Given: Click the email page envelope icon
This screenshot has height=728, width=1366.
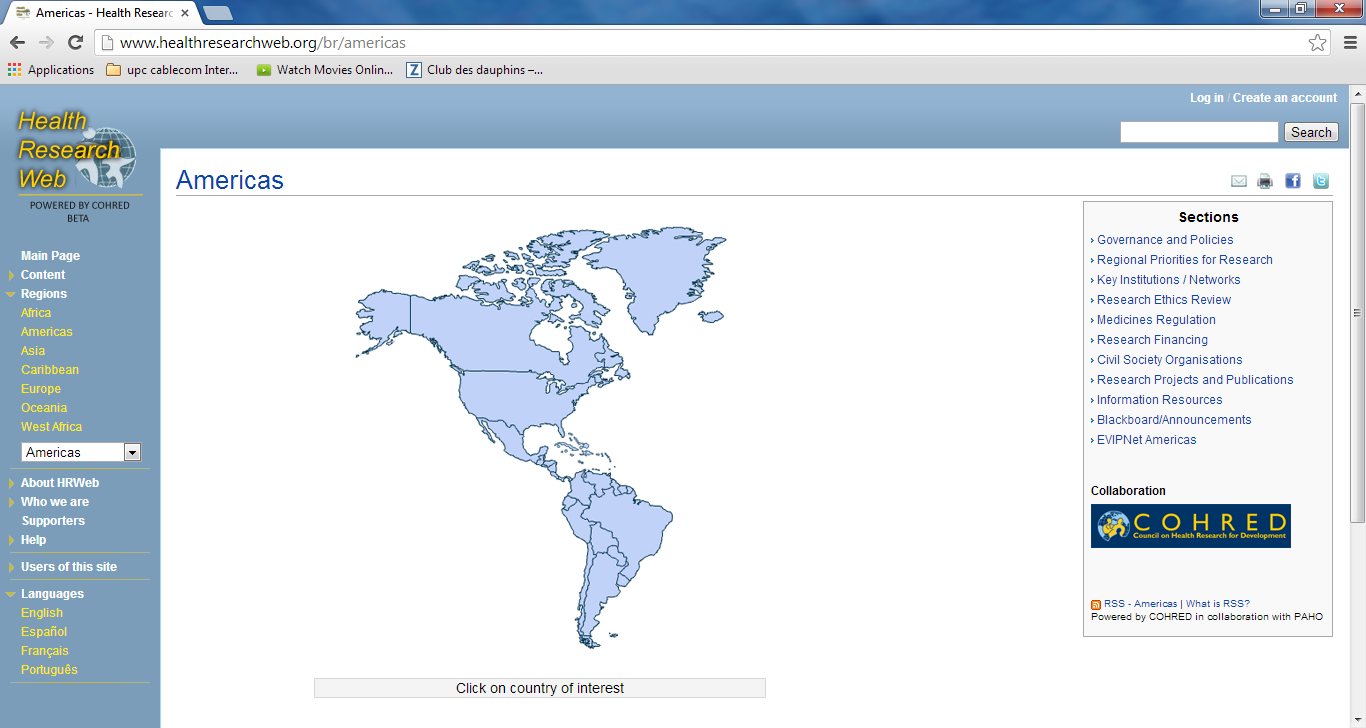Looking at the screenshot, I should coord(1239,181).
